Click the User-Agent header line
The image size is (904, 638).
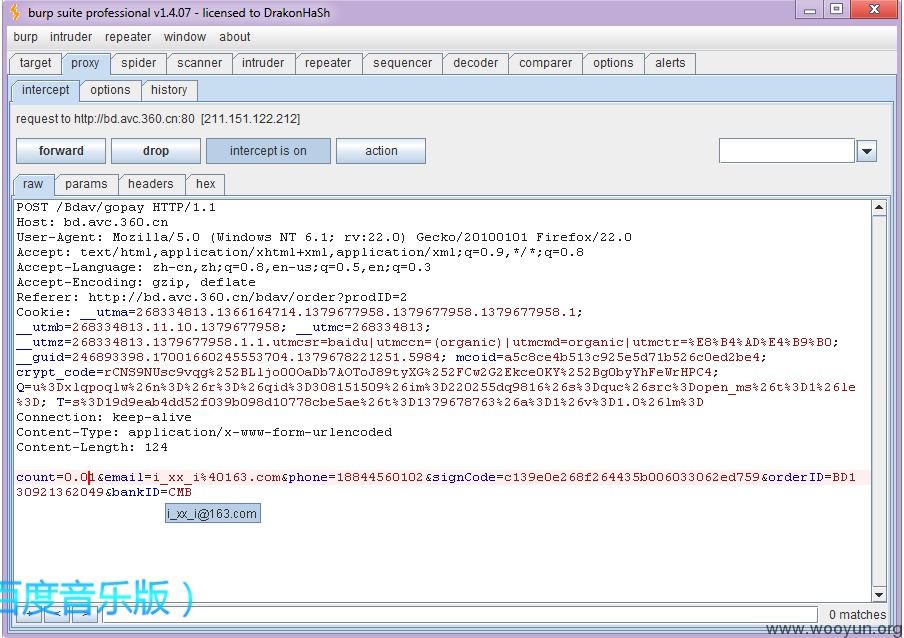point(324,237)
